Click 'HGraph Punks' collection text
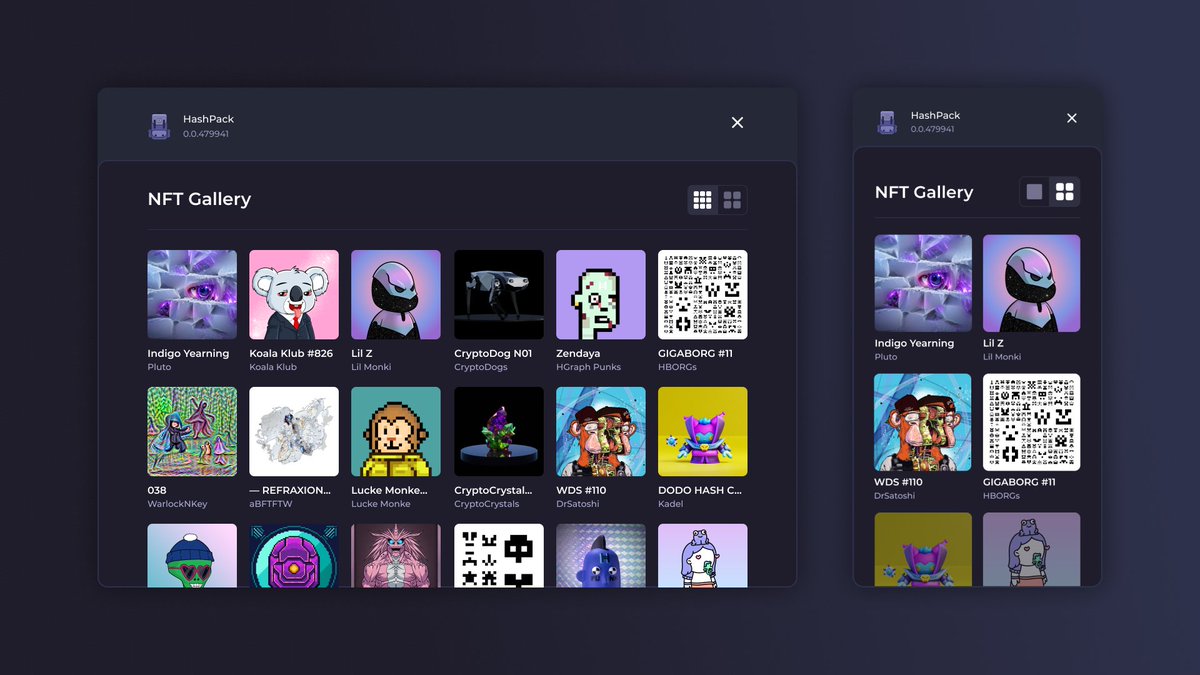 point(588,367)
